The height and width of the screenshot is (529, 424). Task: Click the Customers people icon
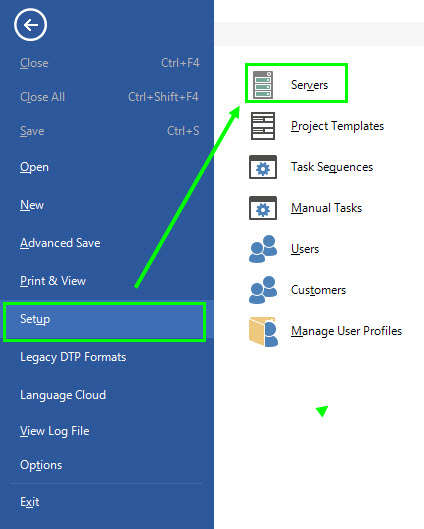point(263,290)
